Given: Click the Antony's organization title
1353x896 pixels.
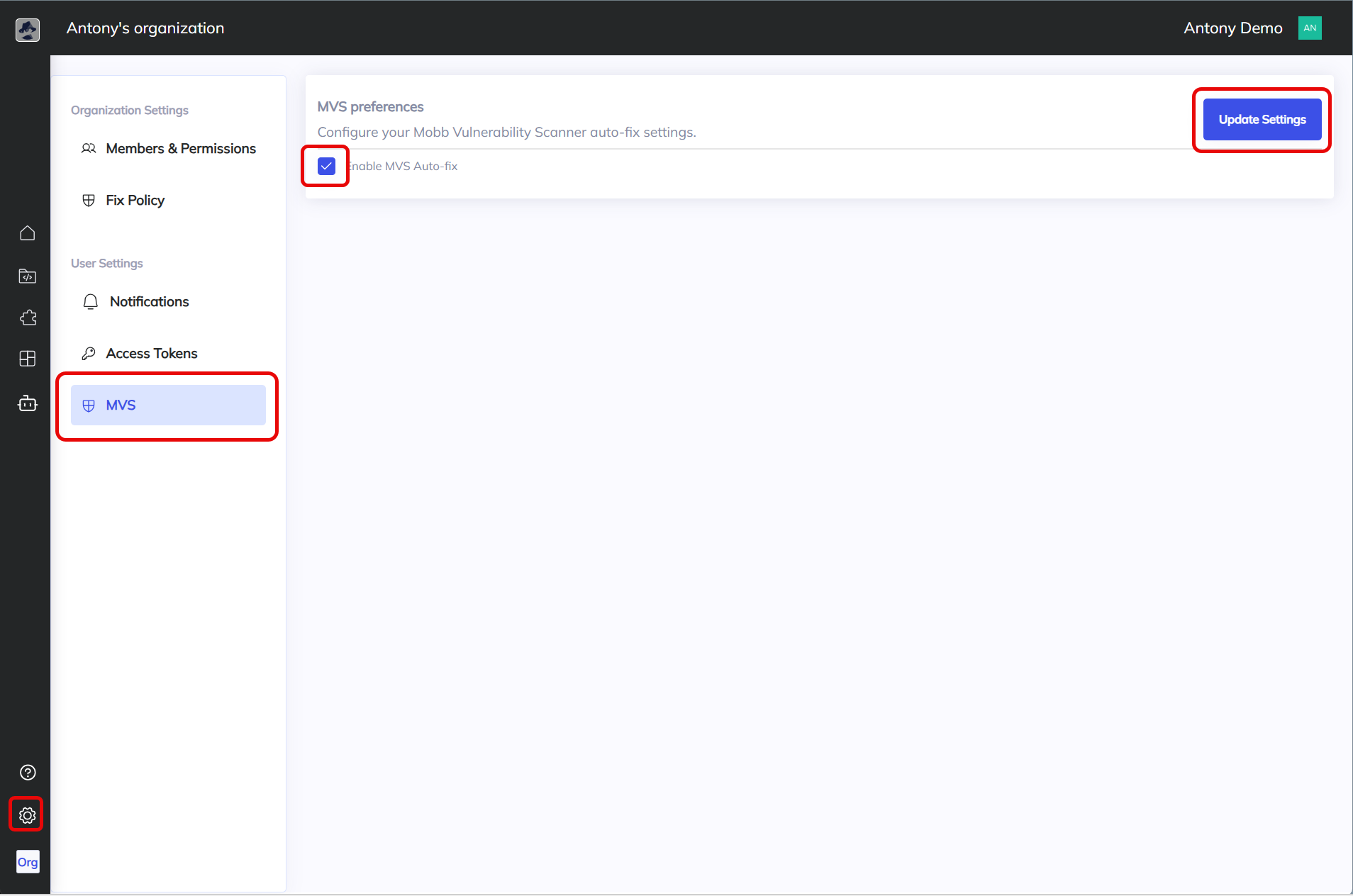Looking at the screenshot, I should [145, 28].
